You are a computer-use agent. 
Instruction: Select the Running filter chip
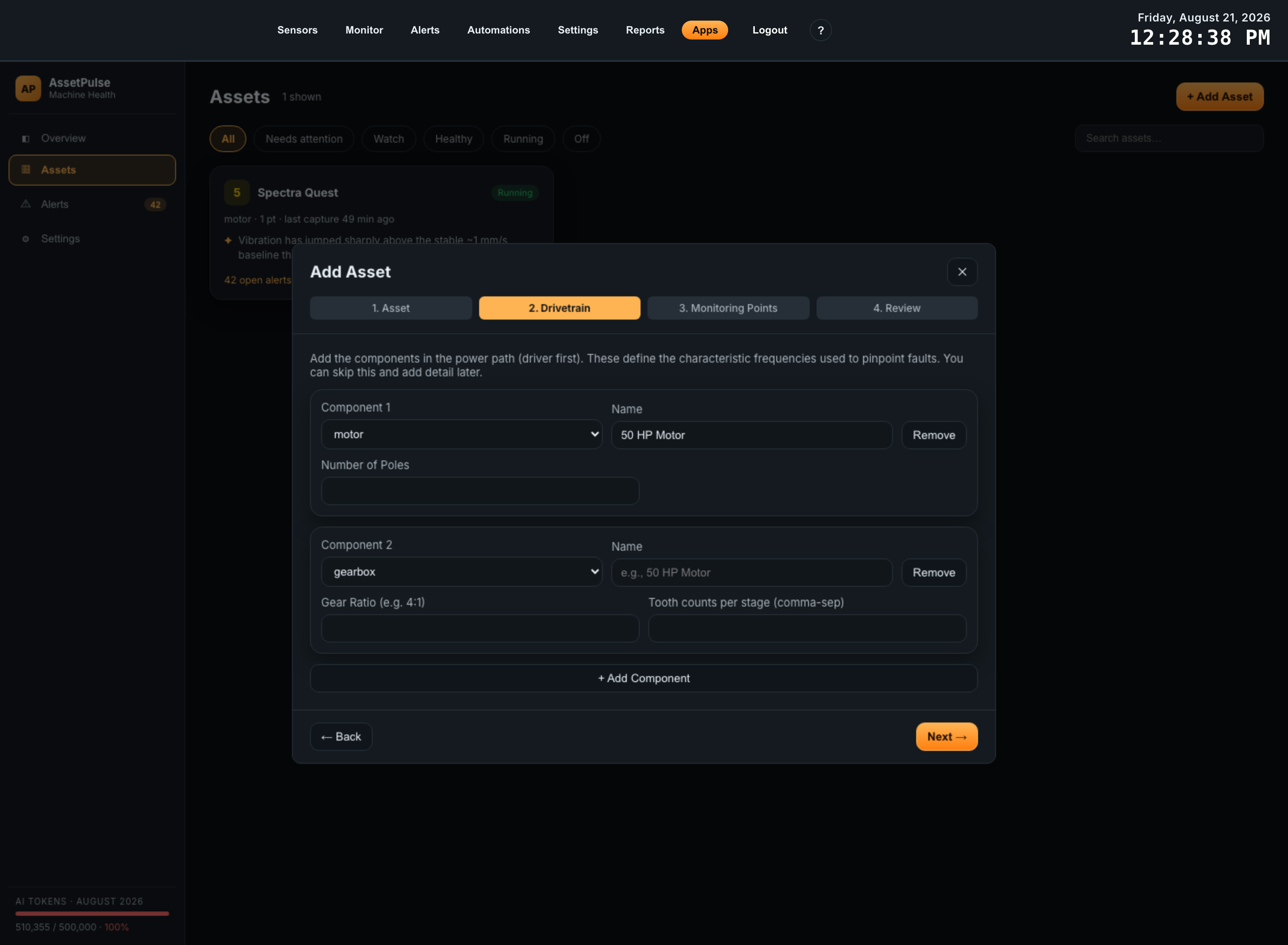pyautogui.click(x=522, y=139)
